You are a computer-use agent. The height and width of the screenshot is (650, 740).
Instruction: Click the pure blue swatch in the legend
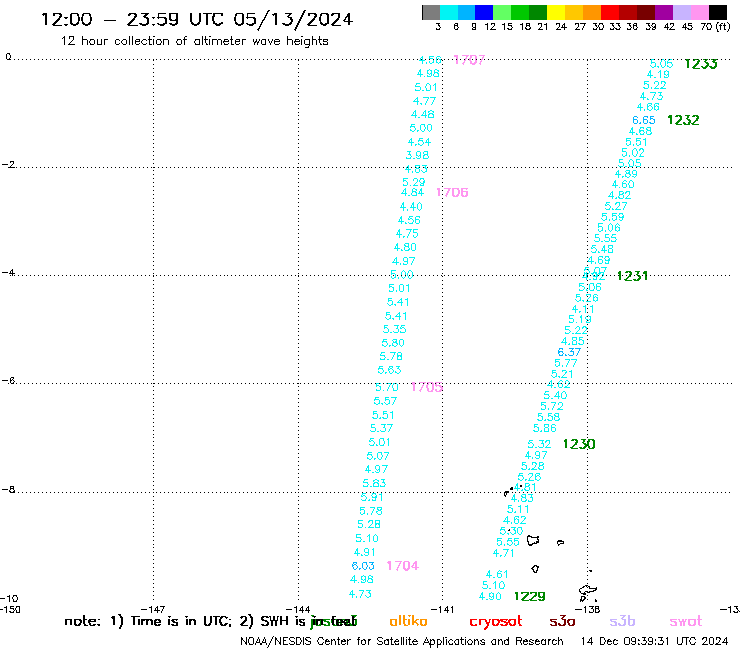(484, 12)
